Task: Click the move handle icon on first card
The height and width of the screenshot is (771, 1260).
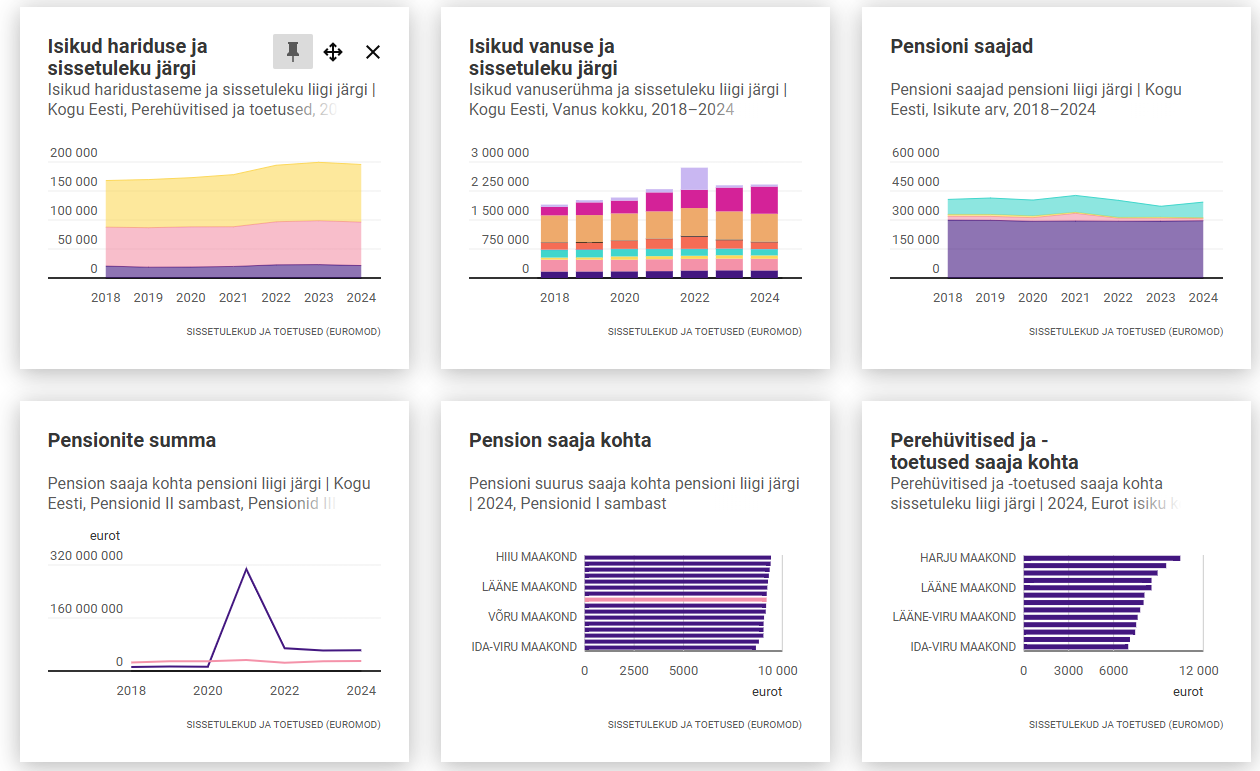Action: [x=333, y=52]
